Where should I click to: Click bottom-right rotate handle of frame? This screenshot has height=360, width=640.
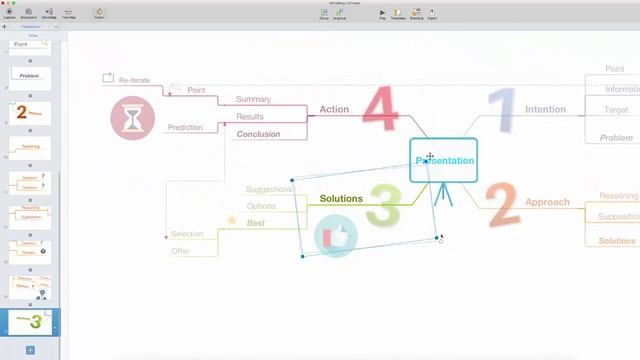pos(437,238)
